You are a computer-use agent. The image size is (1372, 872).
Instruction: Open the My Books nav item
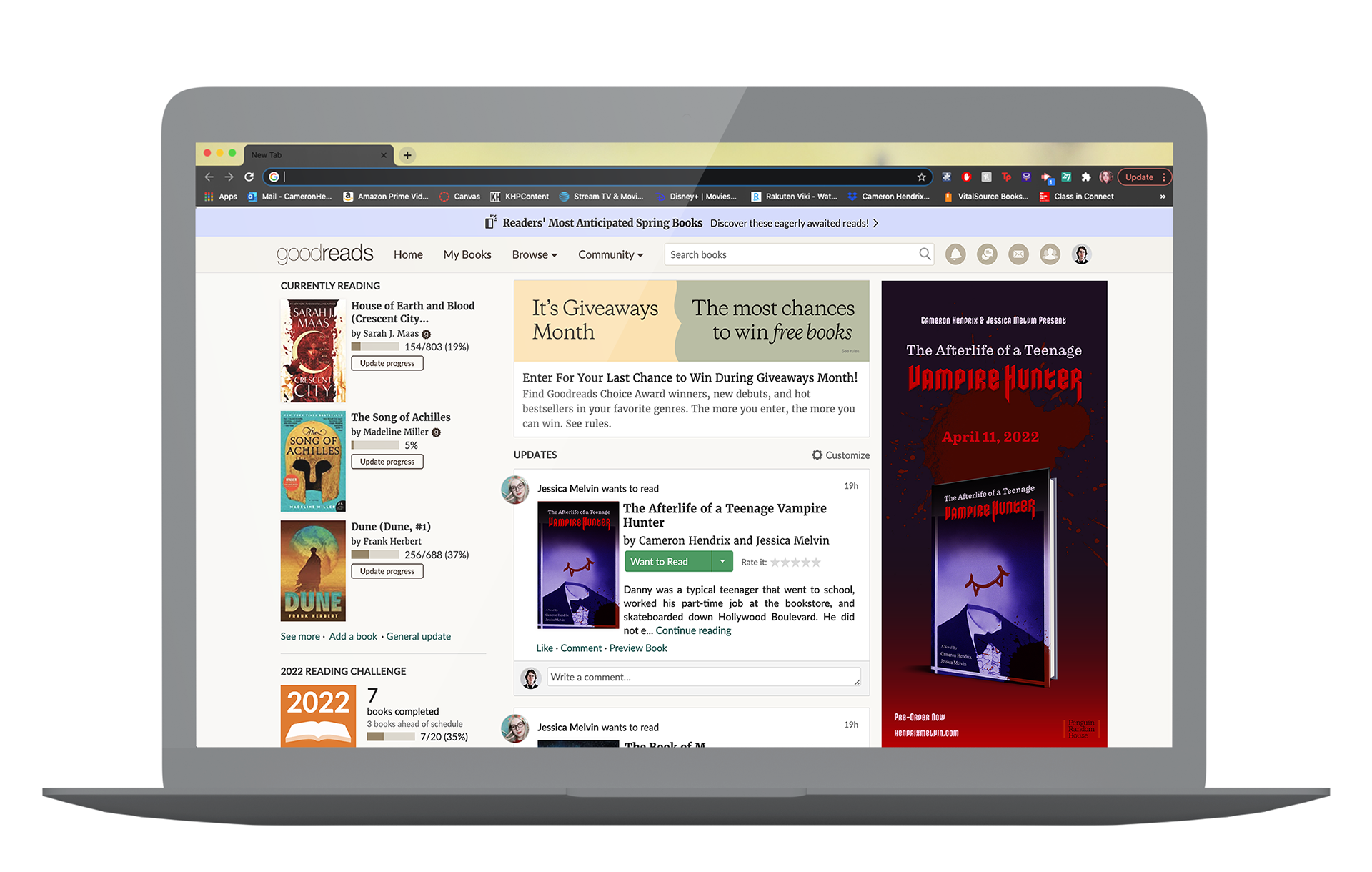[467, 254]
